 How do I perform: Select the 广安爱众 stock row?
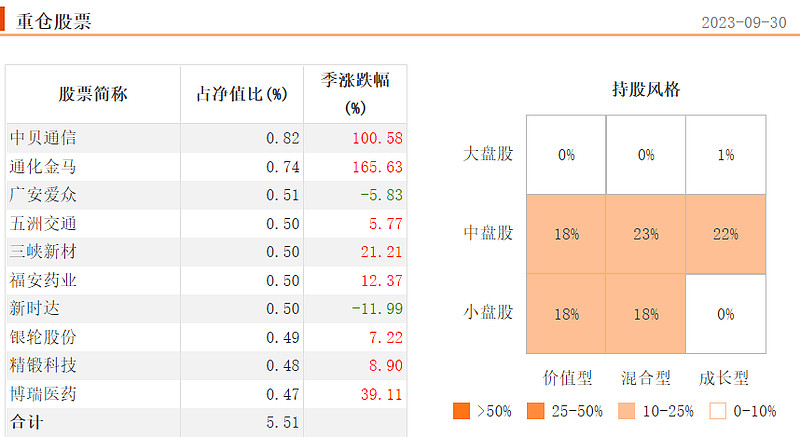pyautogui.click(x=43, y=195)
